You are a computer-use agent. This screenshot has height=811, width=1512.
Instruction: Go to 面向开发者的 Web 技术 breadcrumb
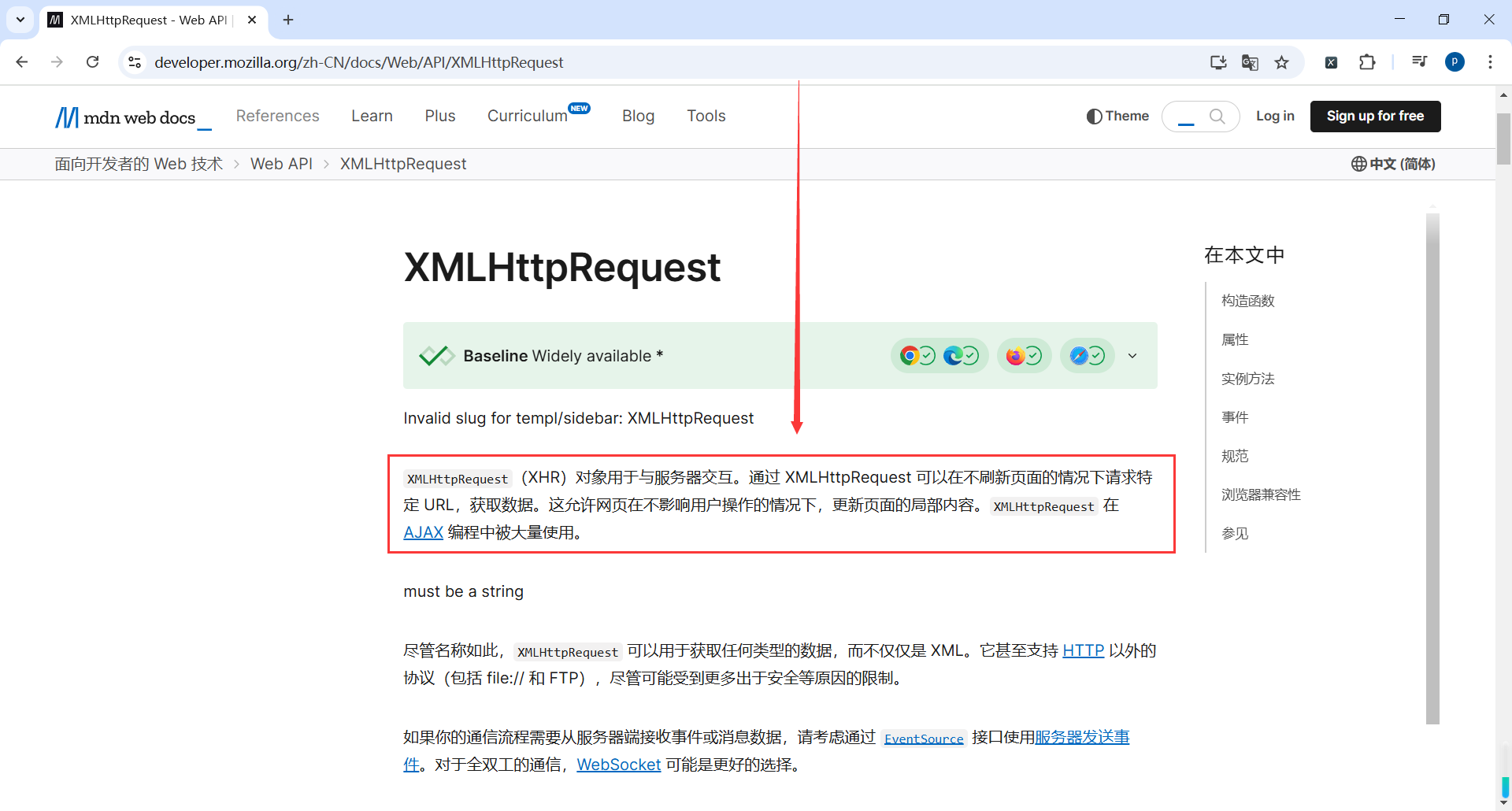click(x=139, y=164)
